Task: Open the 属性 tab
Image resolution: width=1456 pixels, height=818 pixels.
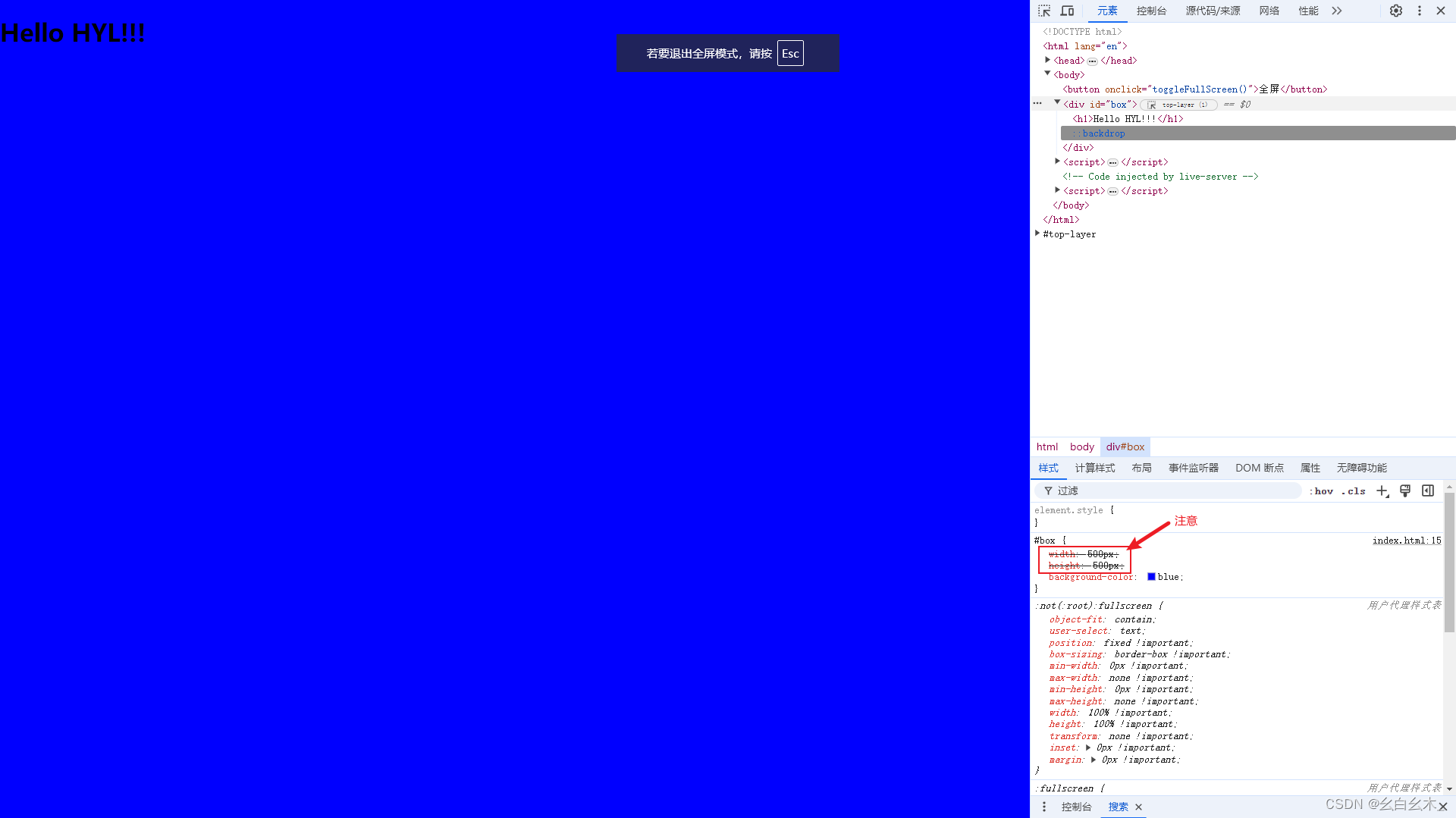Action: (x=1310, y=468)
